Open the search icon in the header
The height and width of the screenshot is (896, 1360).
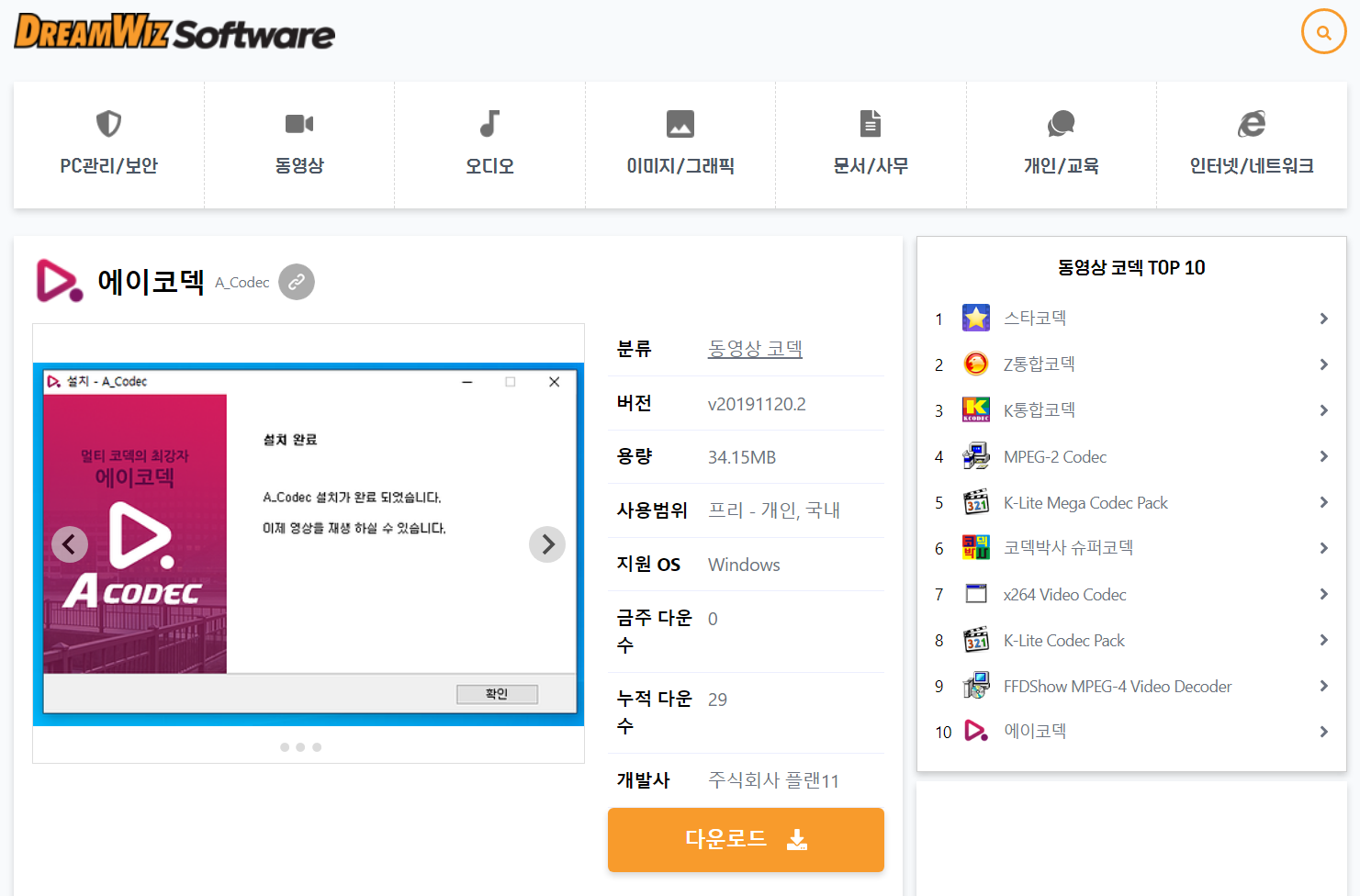[x=1323, y=32]
